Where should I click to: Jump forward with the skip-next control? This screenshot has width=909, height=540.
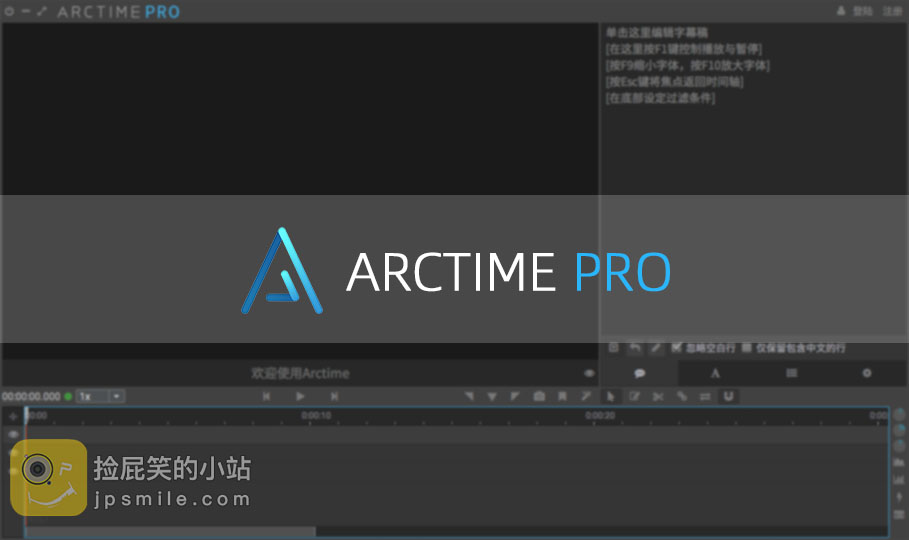point(334,397)
